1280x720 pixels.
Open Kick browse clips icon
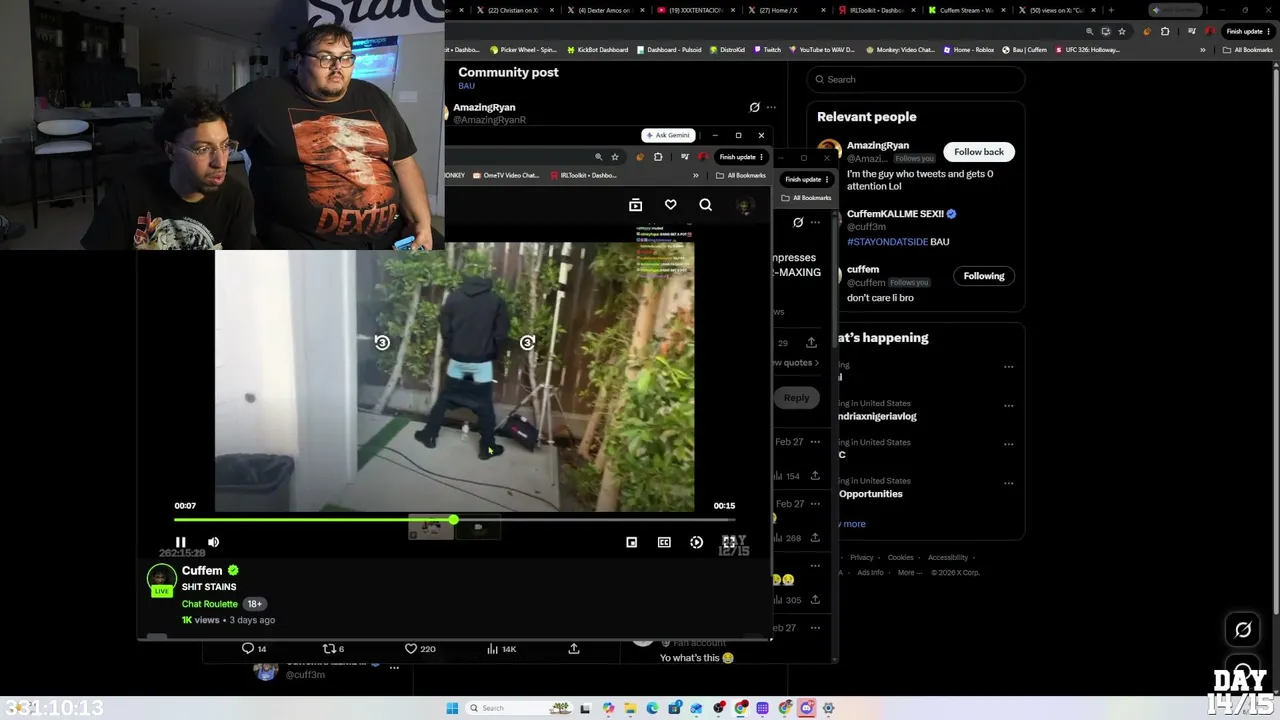coord(635,205)
